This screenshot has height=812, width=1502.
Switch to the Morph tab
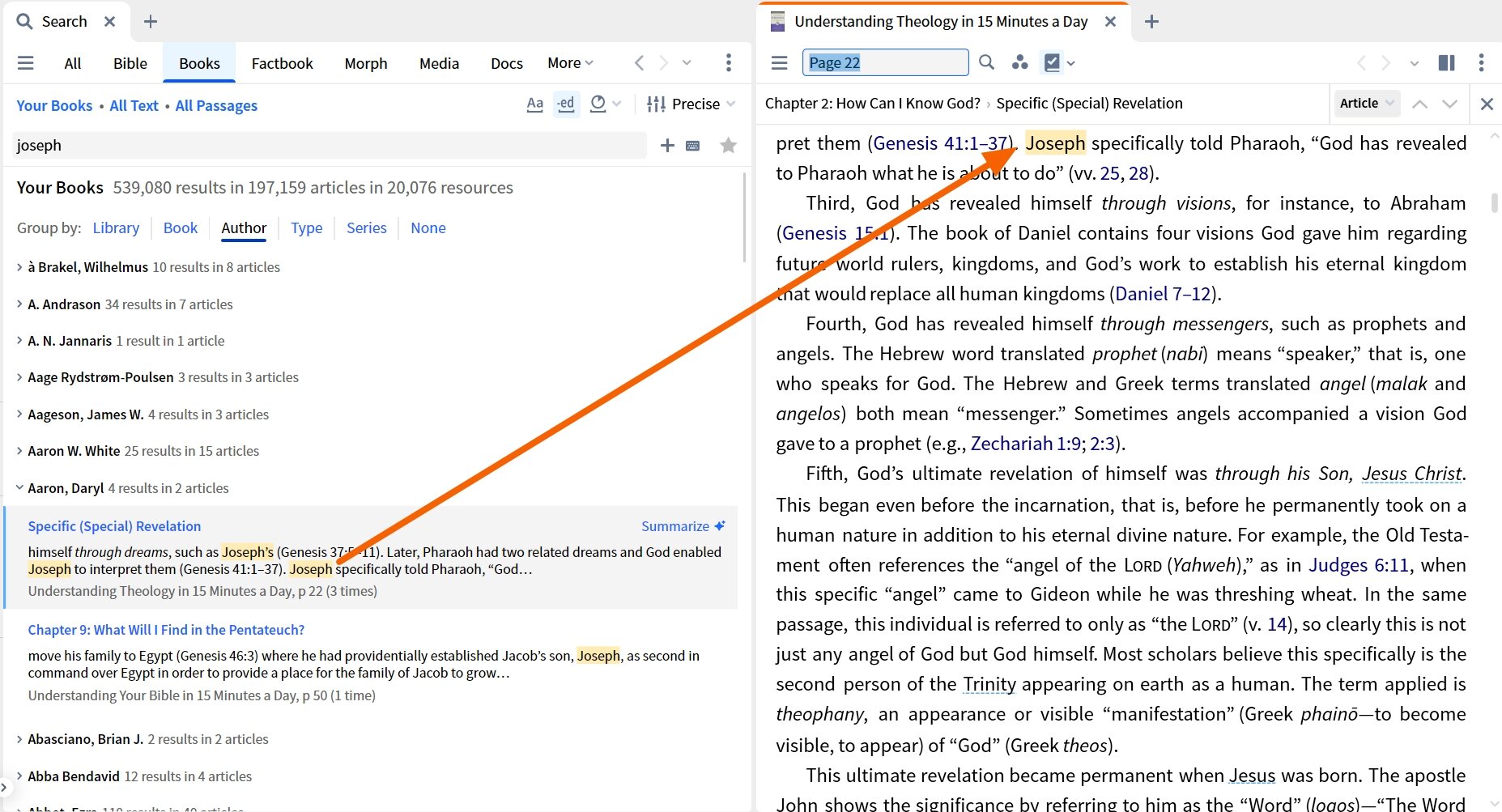(366, 63)
